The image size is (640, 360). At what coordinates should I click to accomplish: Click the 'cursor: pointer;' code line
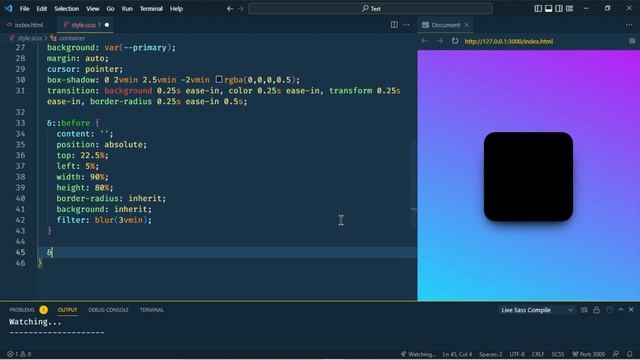point(85,69)
